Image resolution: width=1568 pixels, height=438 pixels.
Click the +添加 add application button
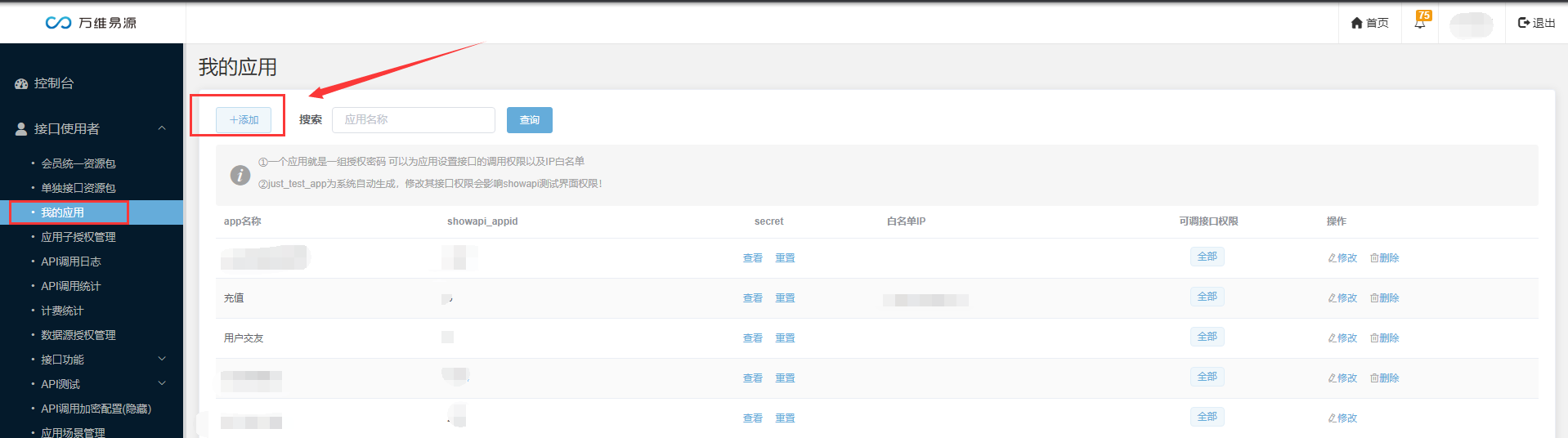pyautogui.click(x=244, y=120)
